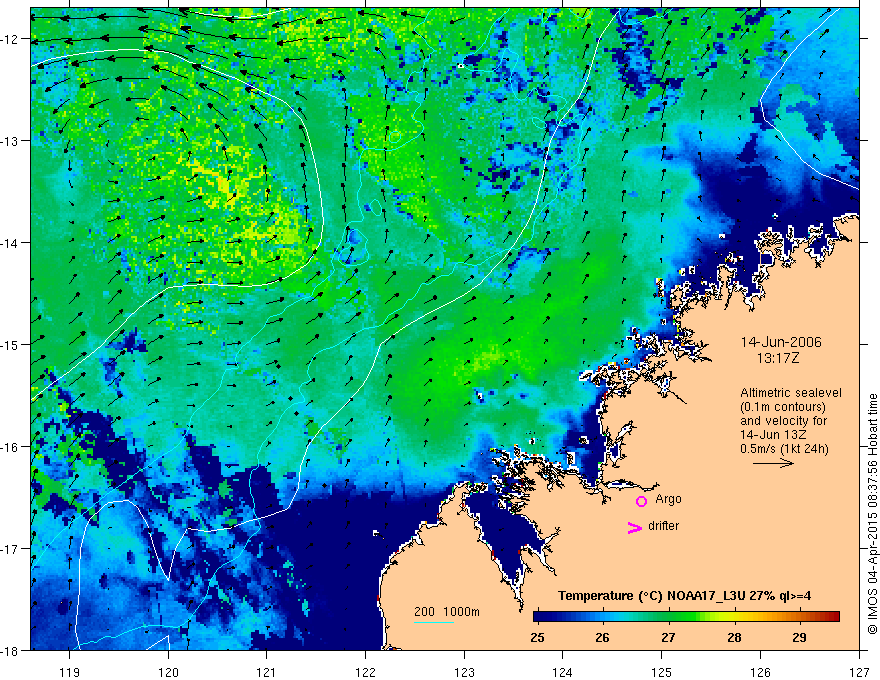This screenshot has width=880, height=680.
Task: Click color bar label '29'
Action: pyautogui.click(x=800, y=637)
